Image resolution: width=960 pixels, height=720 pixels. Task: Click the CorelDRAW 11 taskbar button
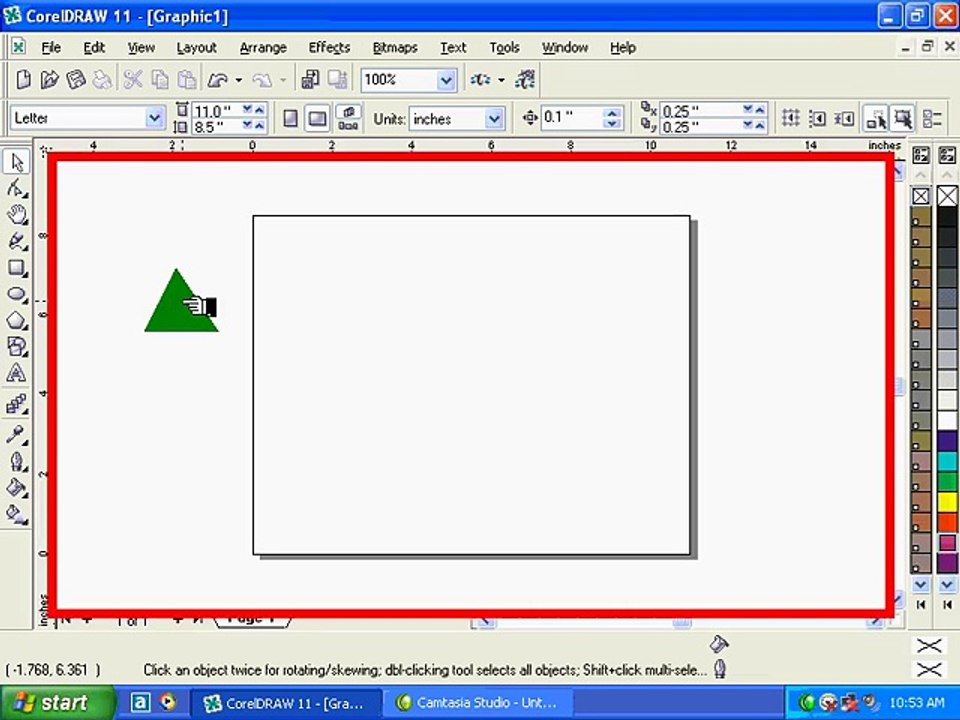(x=287, y=702)
